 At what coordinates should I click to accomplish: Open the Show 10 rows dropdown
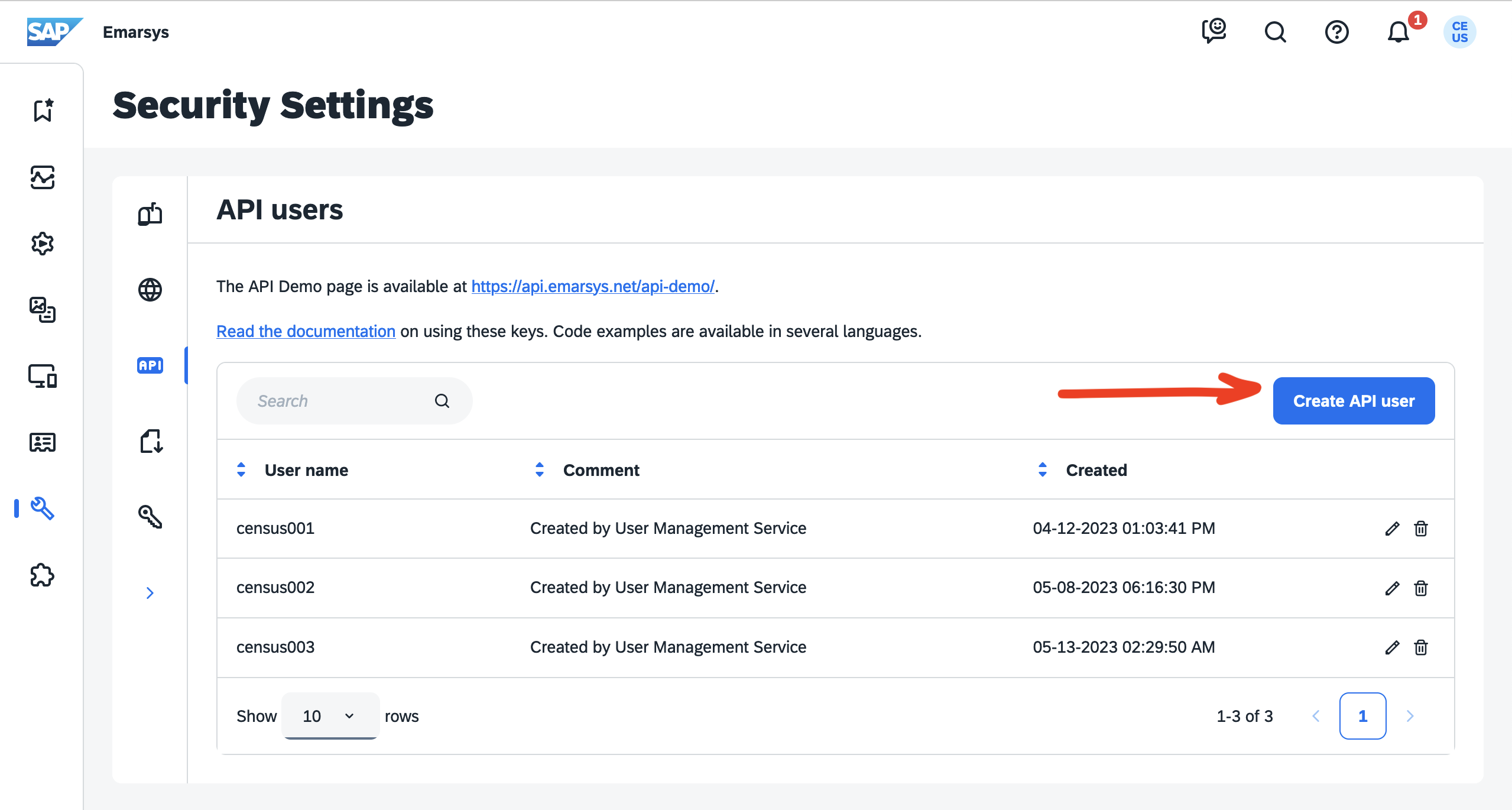click(x=330, y=716)
